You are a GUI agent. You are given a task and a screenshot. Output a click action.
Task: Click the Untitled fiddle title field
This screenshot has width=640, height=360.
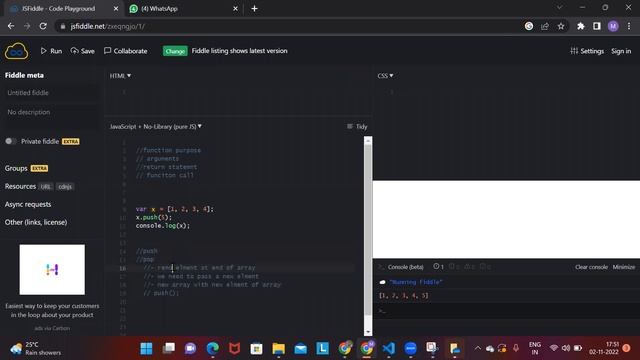pos(51,93)
